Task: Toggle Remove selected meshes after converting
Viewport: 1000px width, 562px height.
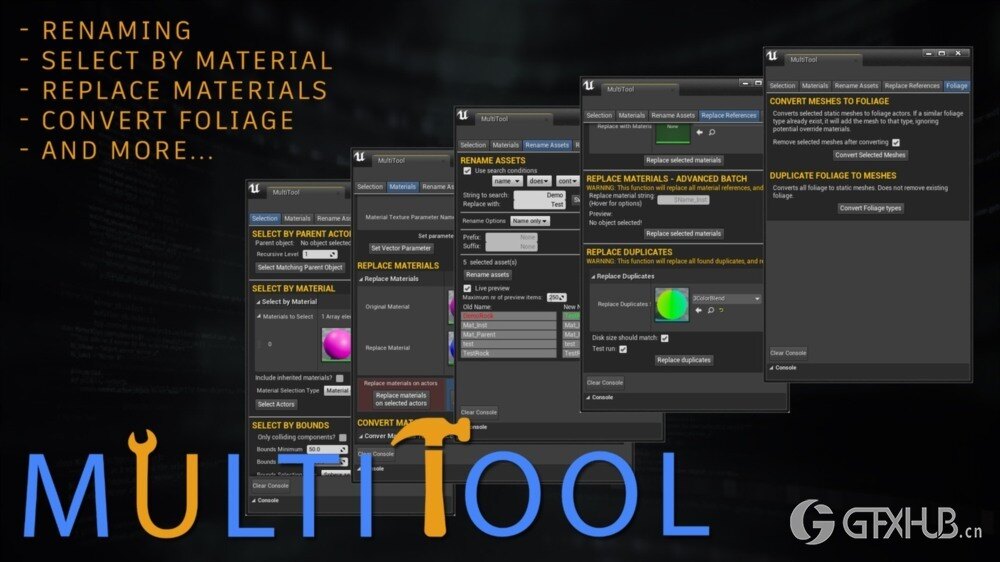Action: [x=896, y=142]
